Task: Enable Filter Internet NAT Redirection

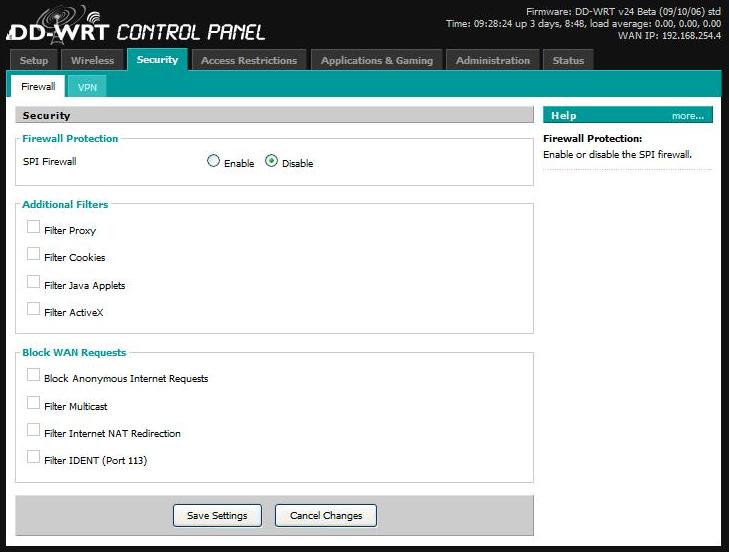Action: [x=33, y=430]
